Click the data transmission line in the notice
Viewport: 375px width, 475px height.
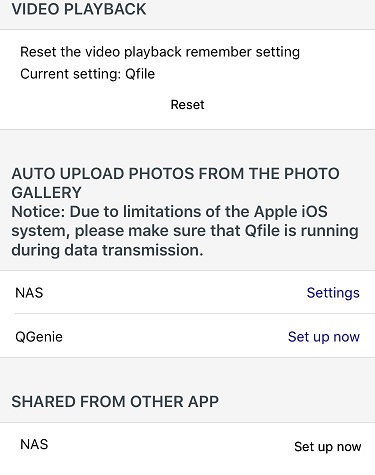click(107, 250)
